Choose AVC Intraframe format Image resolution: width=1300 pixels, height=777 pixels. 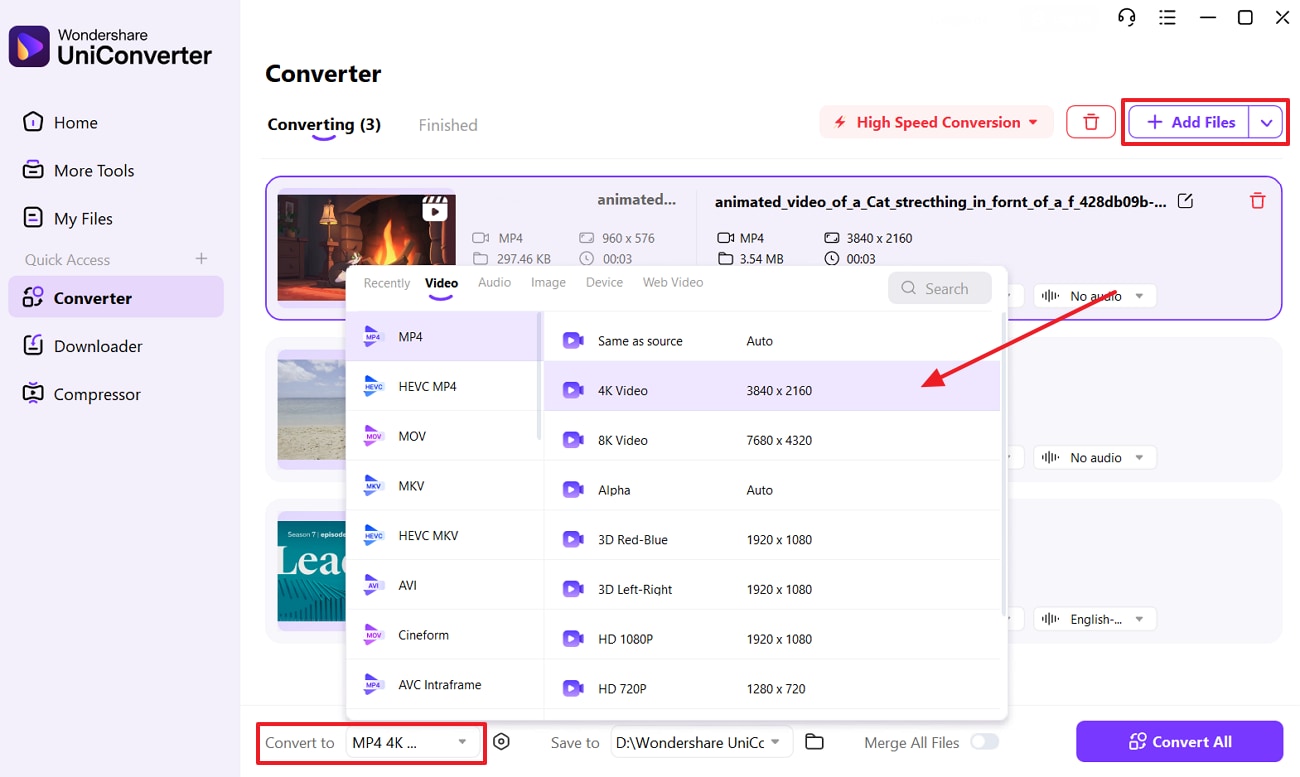(x=442, y=685)
